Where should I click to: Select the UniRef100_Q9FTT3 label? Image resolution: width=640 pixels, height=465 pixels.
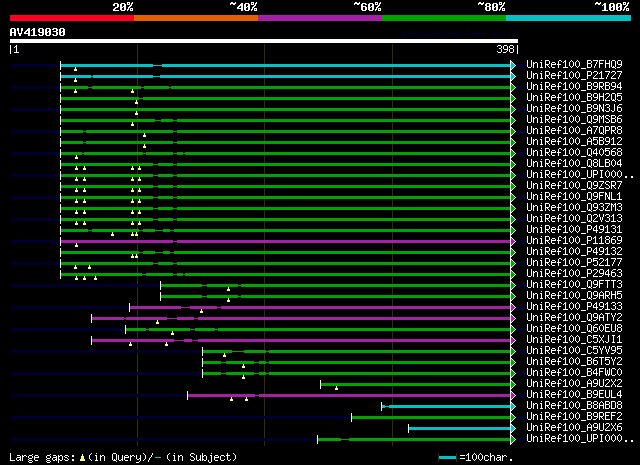[574, 285]
